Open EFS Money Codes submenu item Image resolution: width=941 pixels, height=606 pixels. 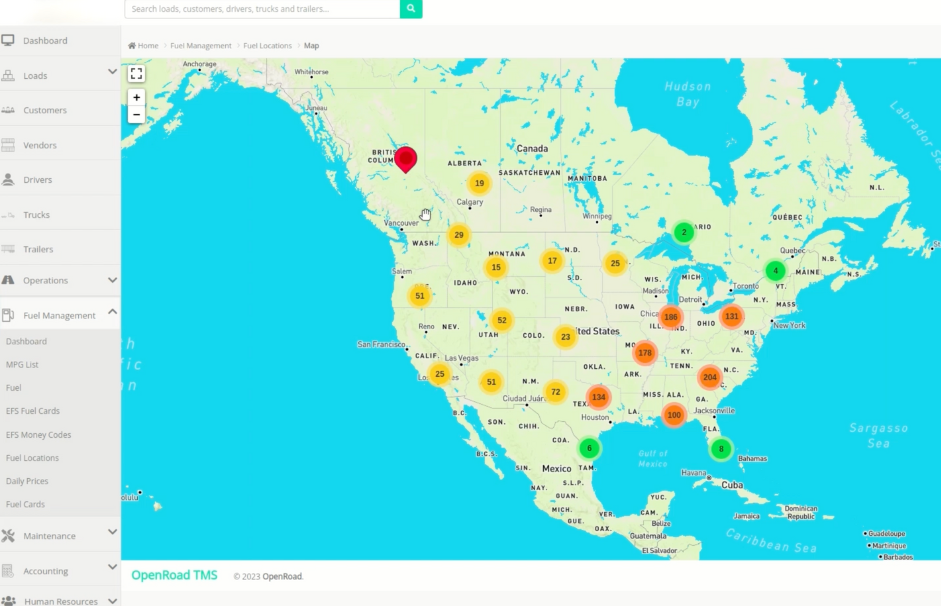(38, 434)
